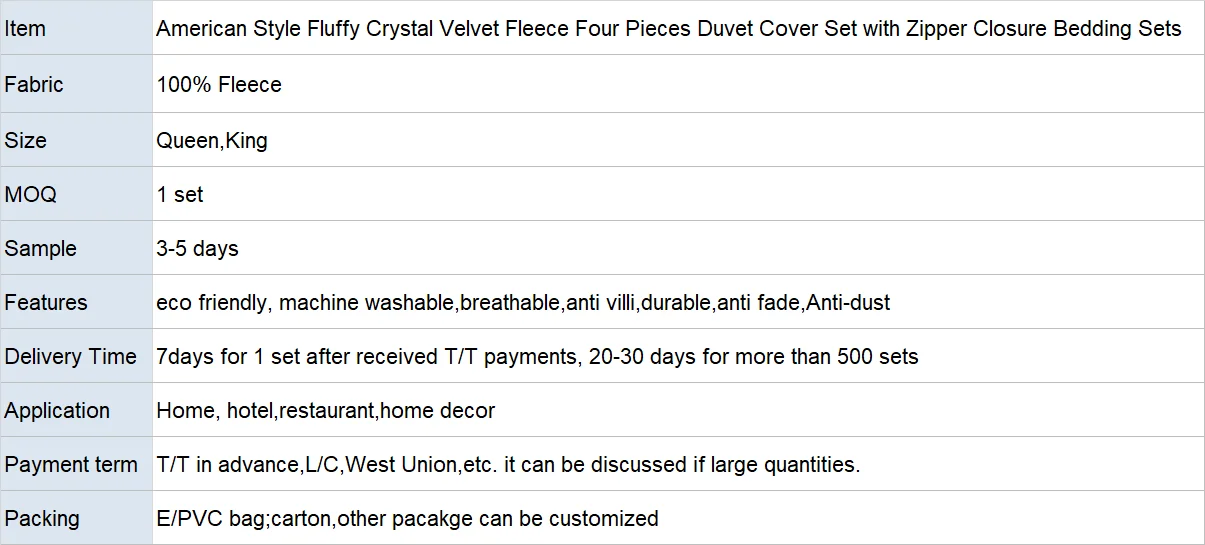Image resolution: width=1205 pixels, height=545 pixels.
Task: Select the E/PVC bag packing details text
Action: (407, 518)
